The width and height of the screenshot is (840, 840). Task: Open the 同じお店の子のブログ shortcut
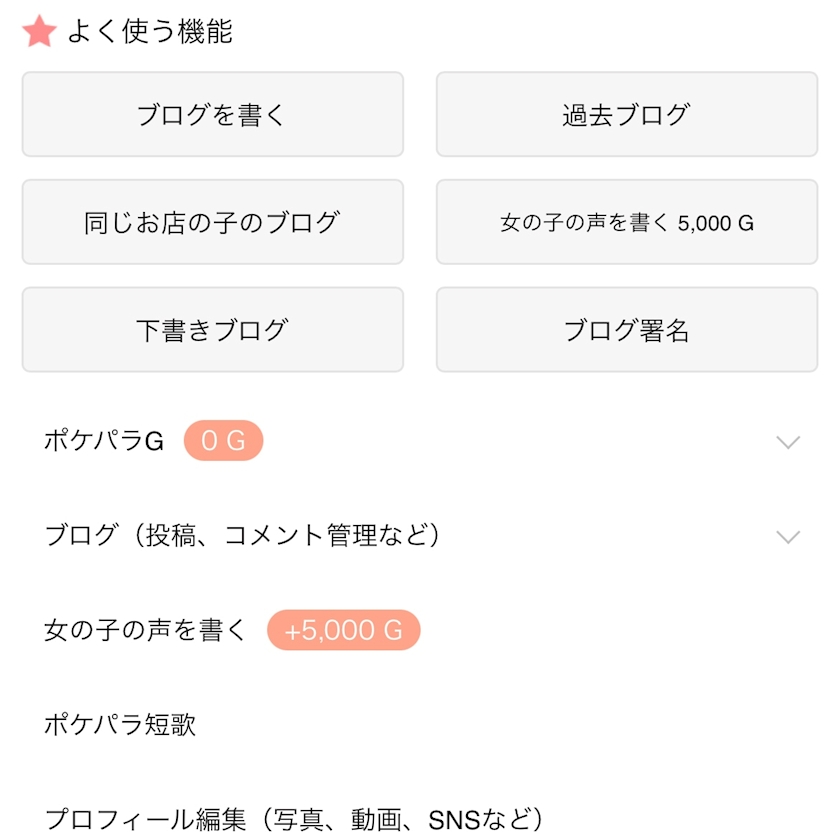tap(212, 222)
